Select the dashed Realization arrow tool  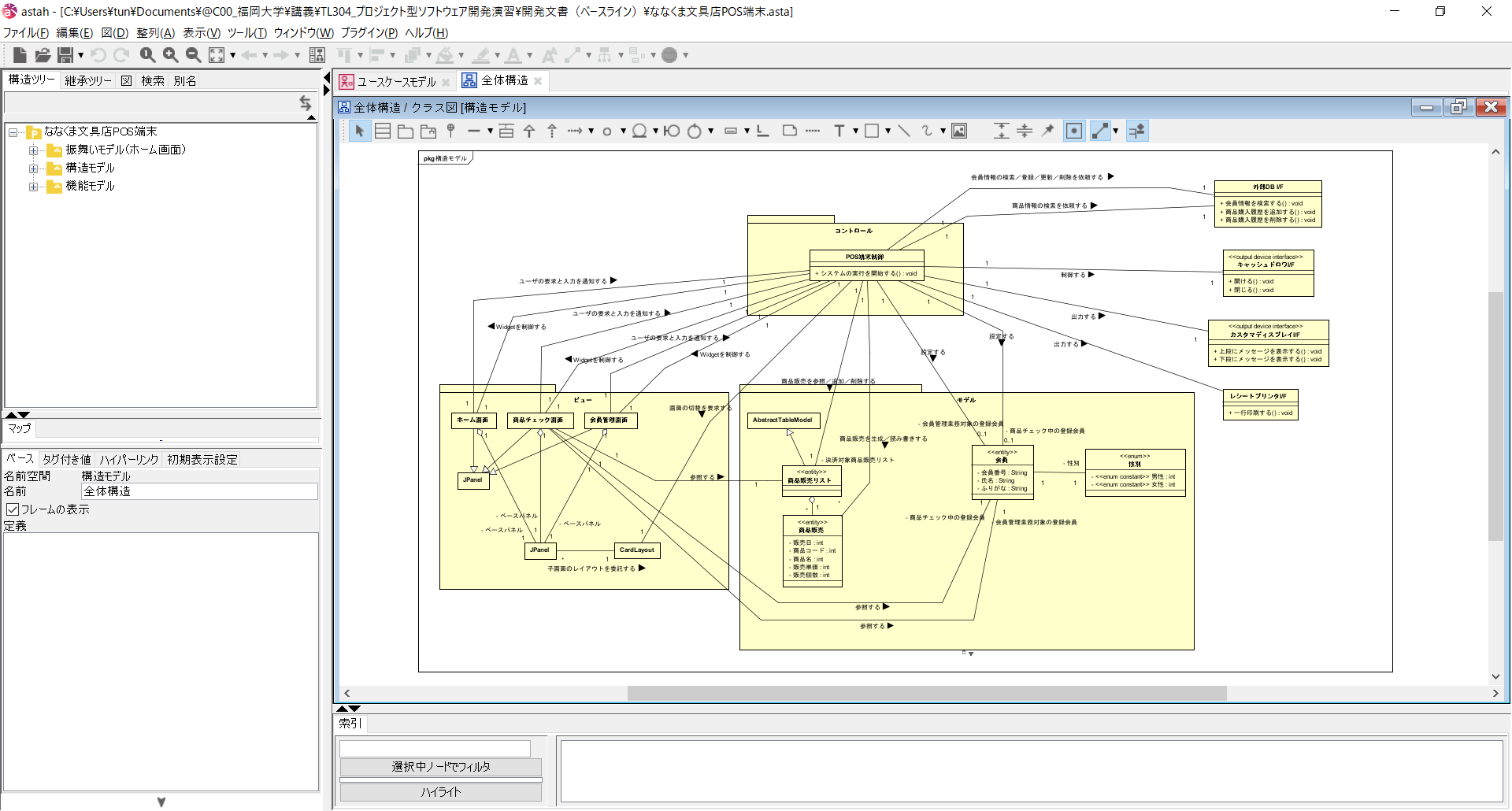point(552,131)
